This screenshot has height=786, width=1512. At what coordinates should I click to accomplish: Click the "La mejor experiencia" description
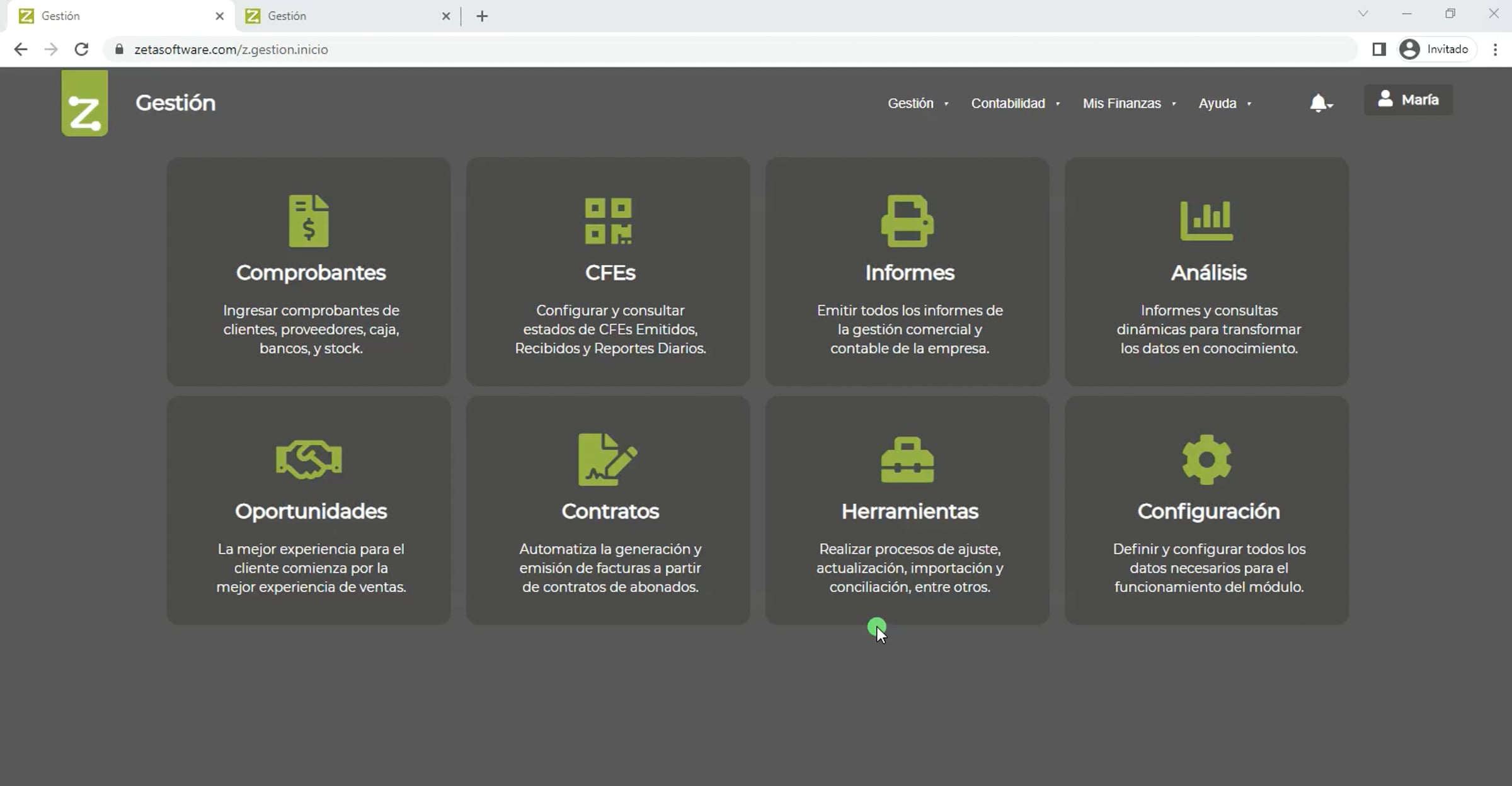tap(311, 568)
